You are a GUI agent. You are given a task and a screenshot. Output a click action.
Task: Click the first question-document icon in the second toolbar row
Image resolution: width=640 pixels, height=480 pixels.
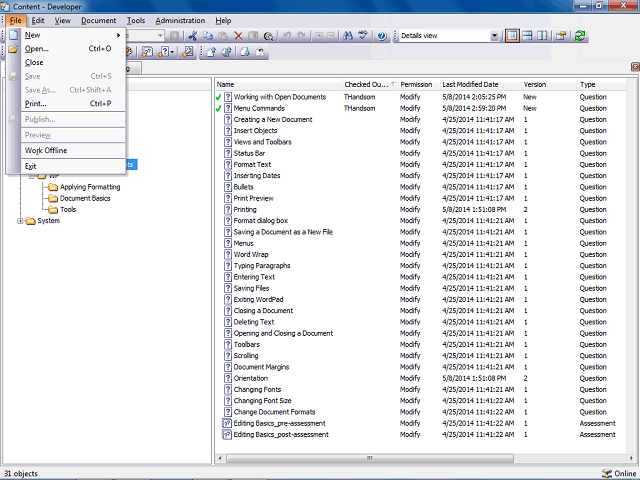(x=147, y=52)
